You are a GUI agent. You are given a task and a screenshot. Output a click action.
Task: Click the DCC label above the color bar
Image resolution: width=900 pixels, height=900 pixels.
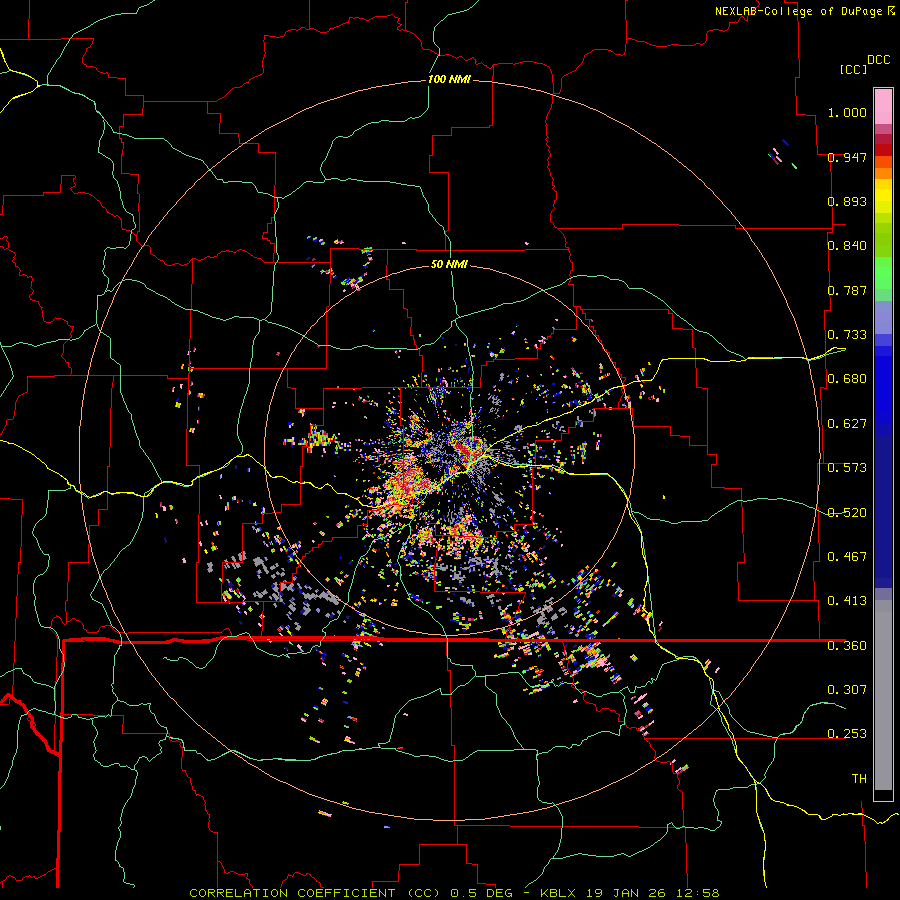(879, 60)
